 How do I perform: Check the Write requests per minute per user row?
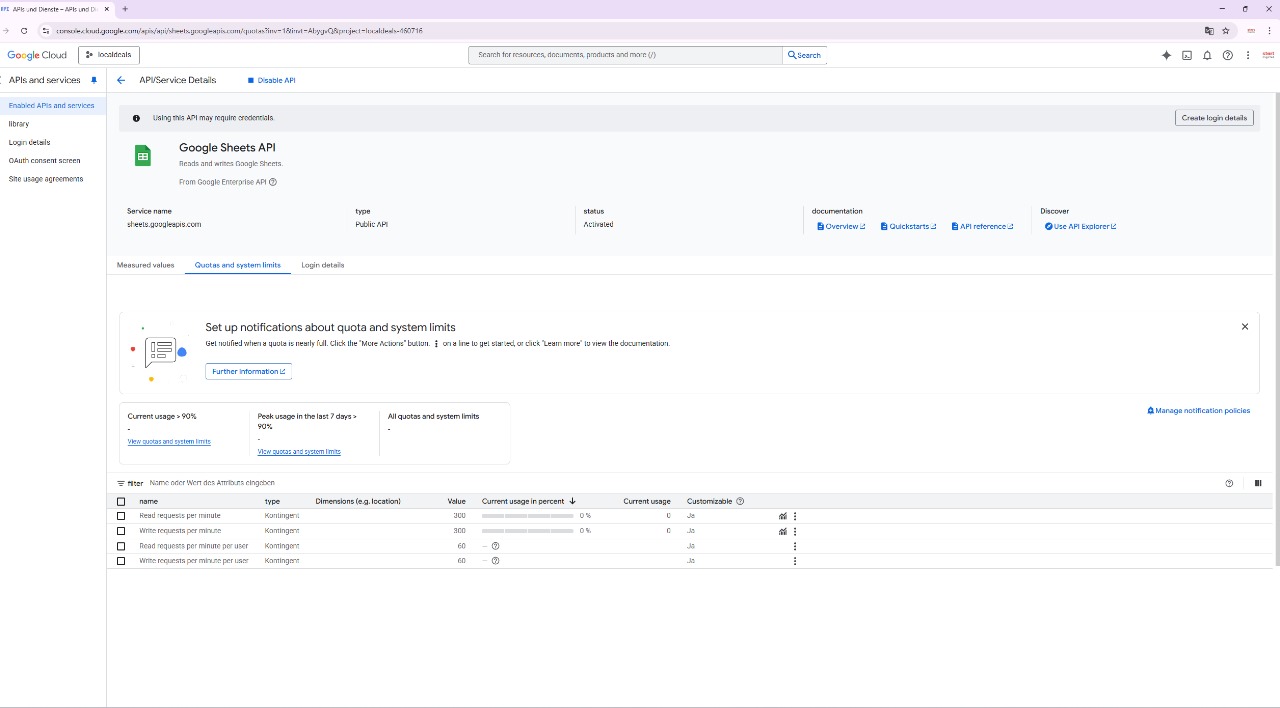point(121,561)
